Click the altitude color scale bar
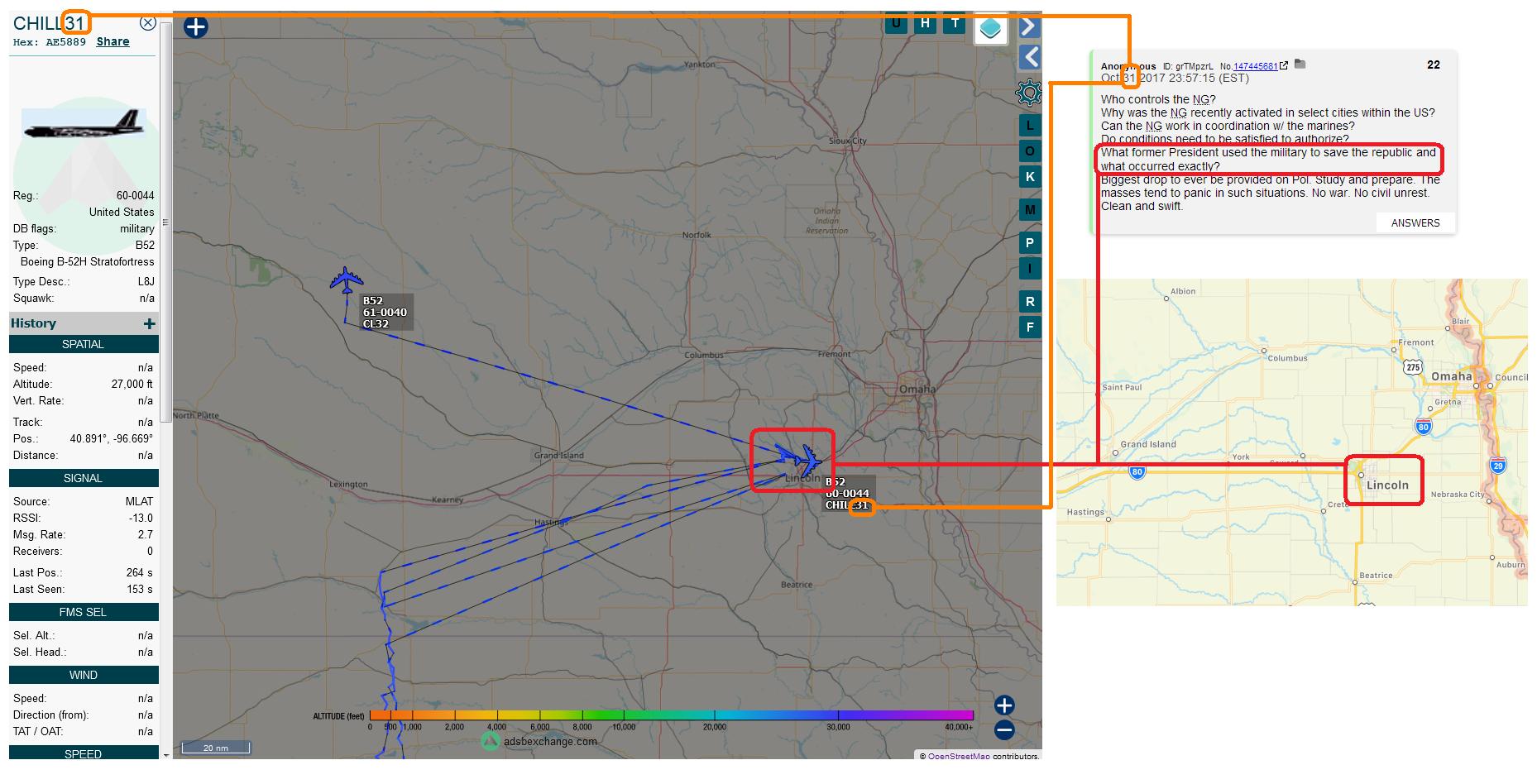 [x=671, y=715]
